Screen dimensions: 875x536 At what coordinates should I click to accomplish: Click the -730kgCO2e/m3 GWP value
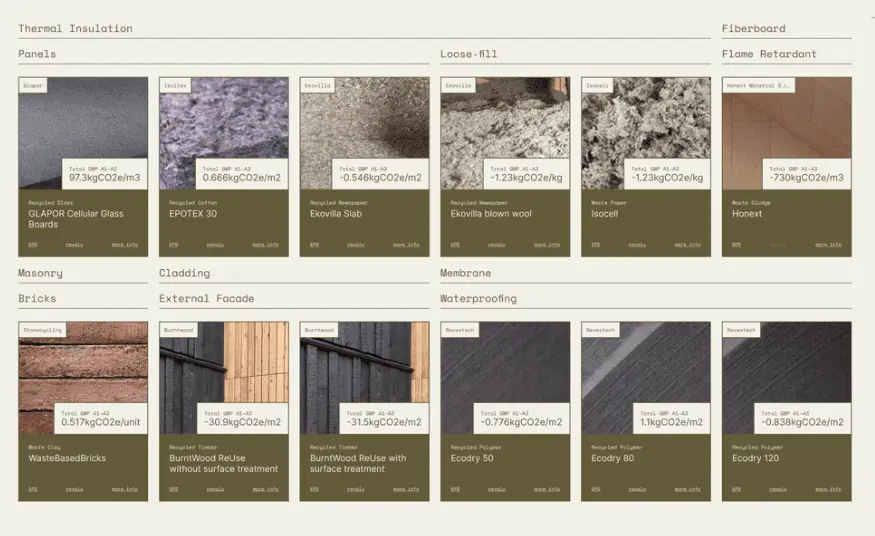tap(806, 178)
